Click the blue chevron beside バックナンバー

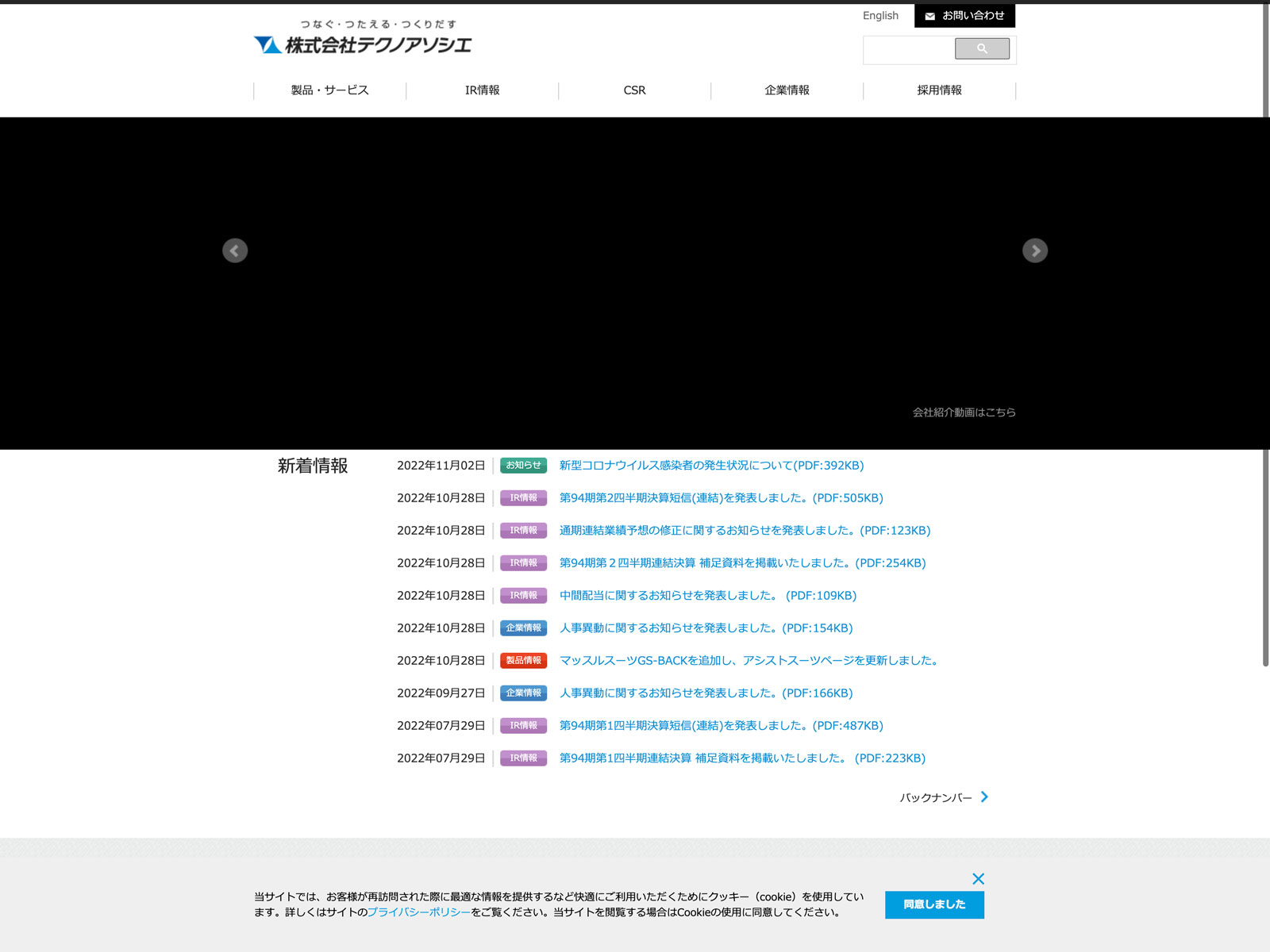[x=984, y=797]
